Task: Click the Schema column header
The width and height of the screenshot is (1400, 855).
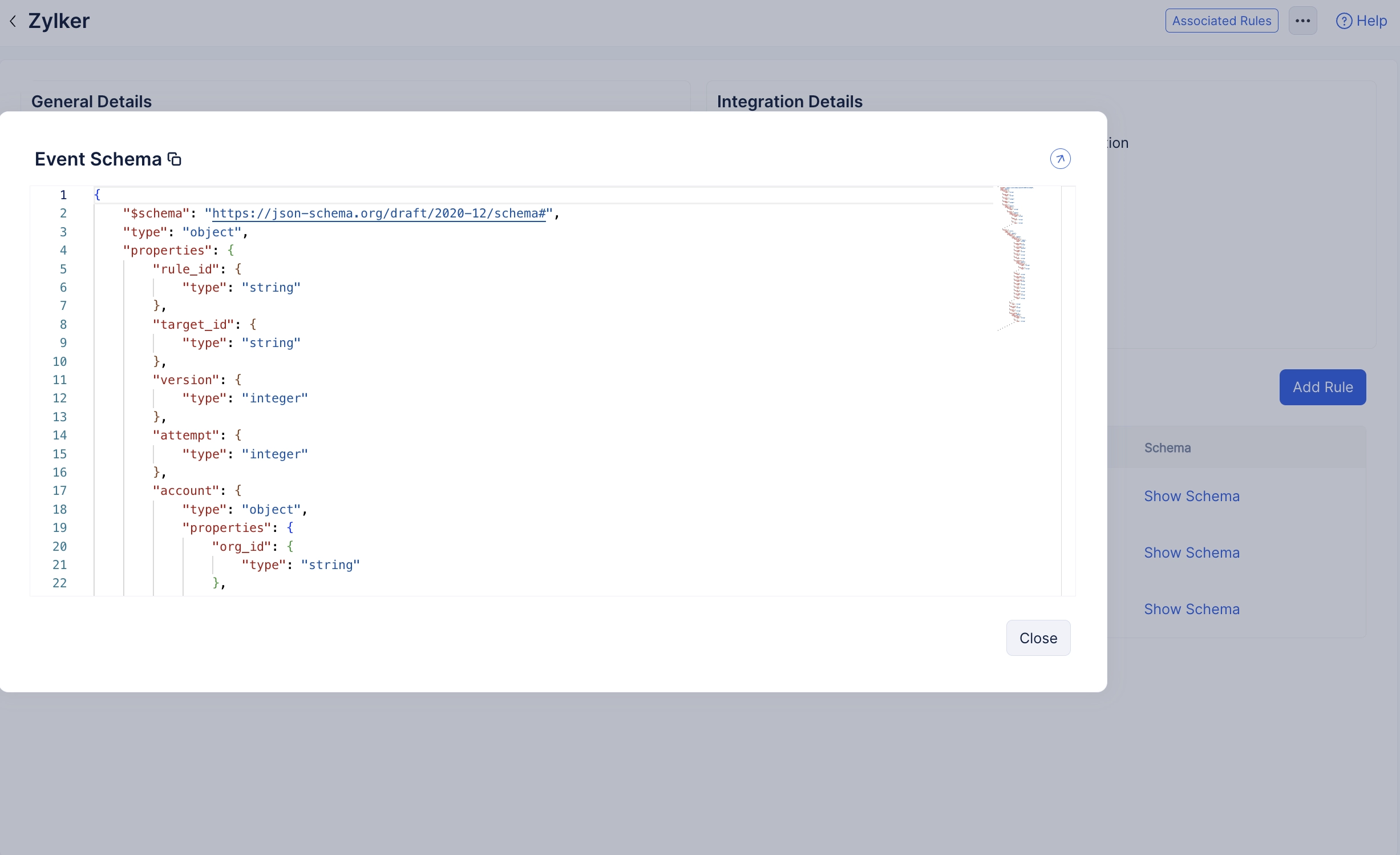Action: pos(1167,448)
